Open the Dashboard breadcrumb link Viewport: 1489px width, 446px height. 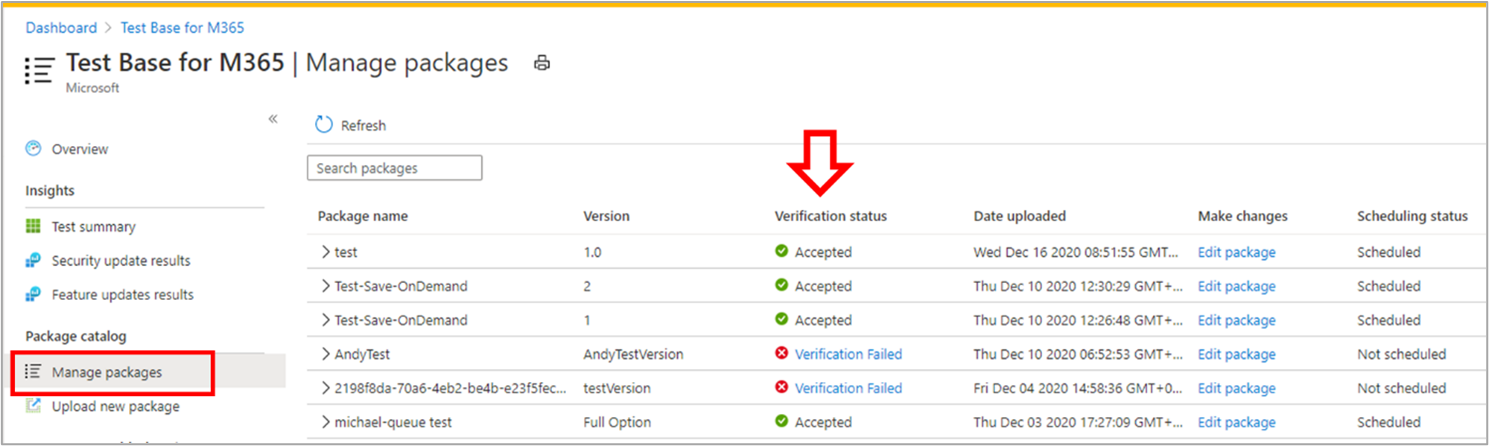click(x=61, y=28)
